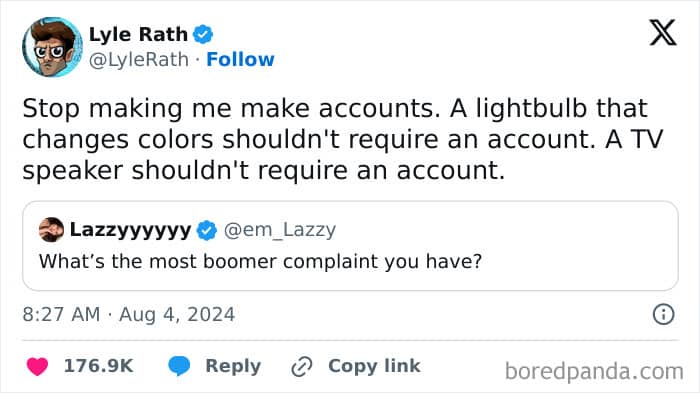Open the @LyleRath handle link
700x393 pixels.
[139, 60]
